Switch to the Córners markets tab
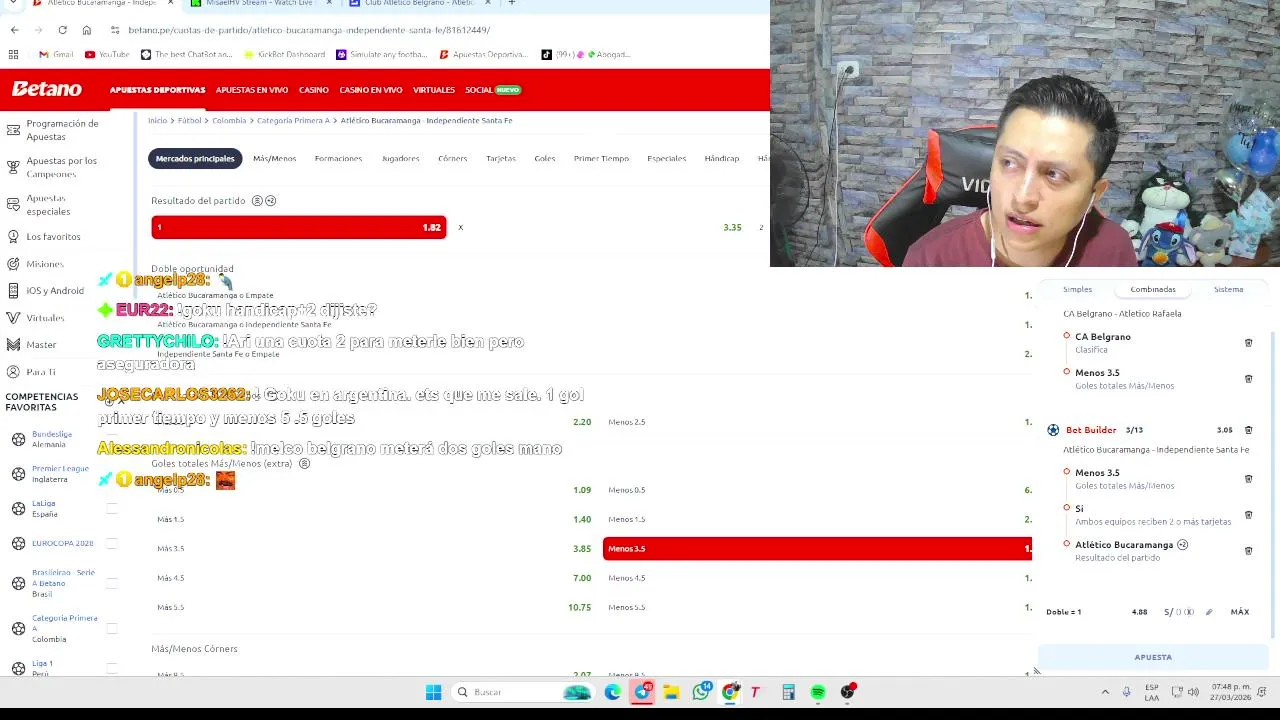The height and width of the screenshot is (720, 1280). tap(452, 158)
